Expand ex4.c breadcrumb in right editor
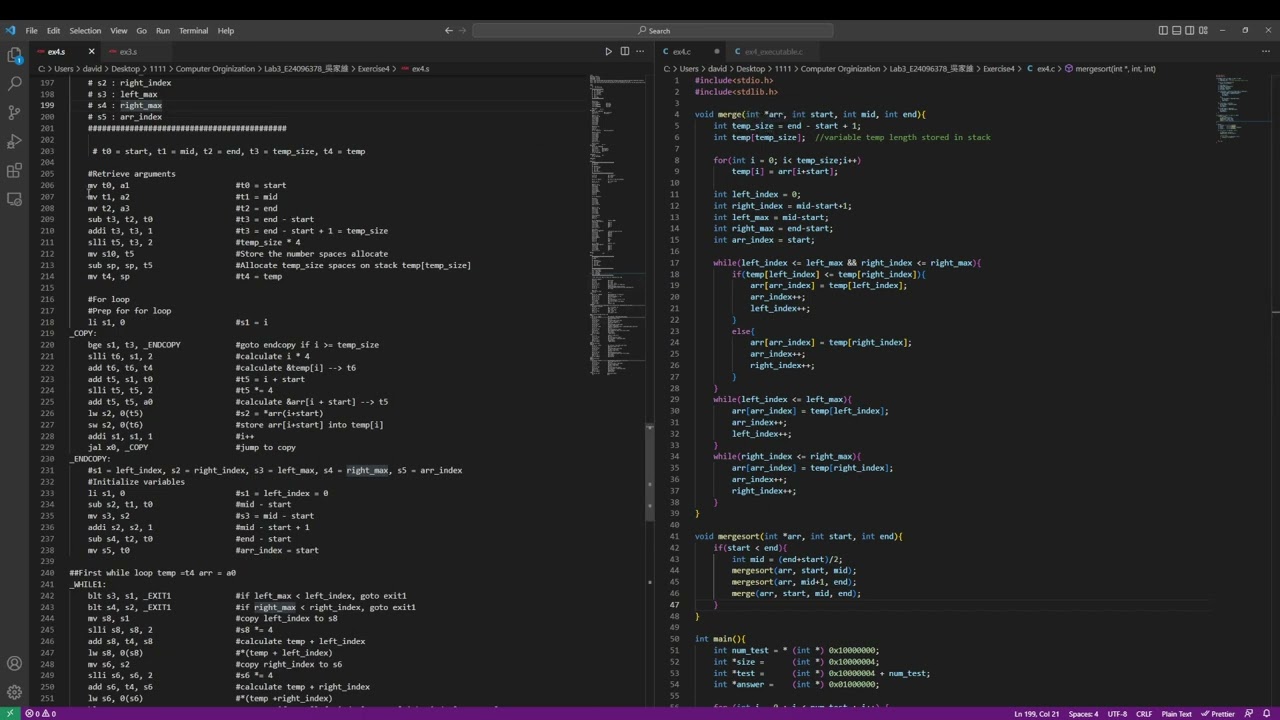Viewport: 1280px width, 720px height. coord(1046,69)
